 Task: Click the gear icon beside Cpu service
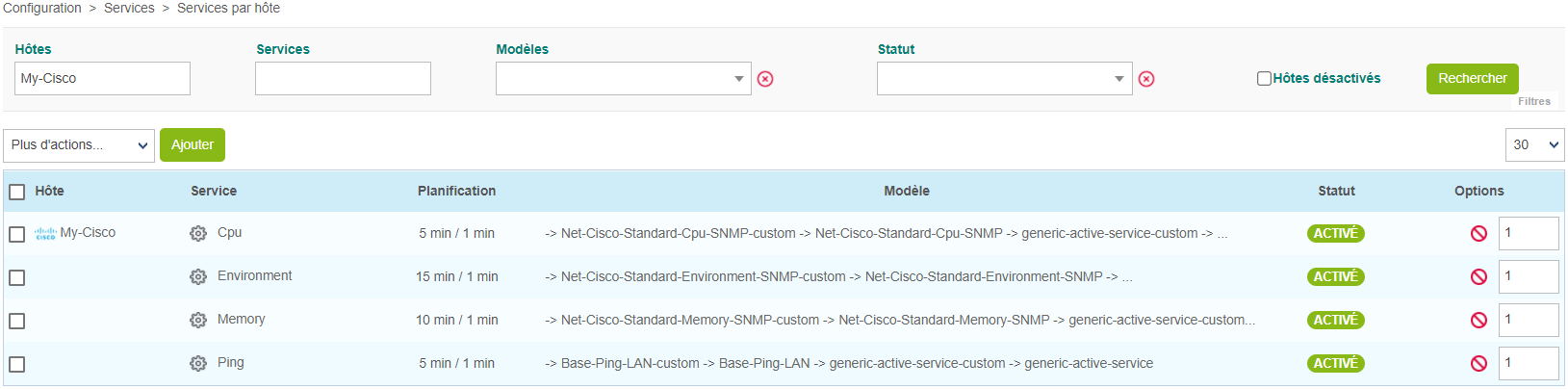click(x=198, y=233)
